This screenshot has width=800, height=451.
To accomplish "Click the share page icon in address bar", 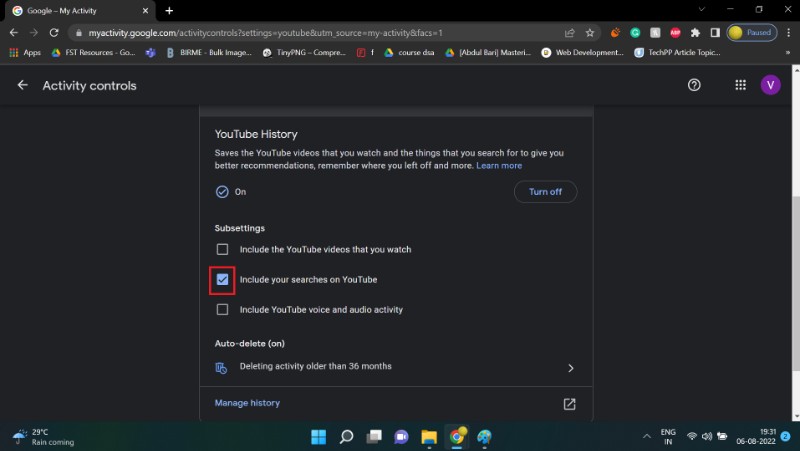I will (x=569, y=33).
